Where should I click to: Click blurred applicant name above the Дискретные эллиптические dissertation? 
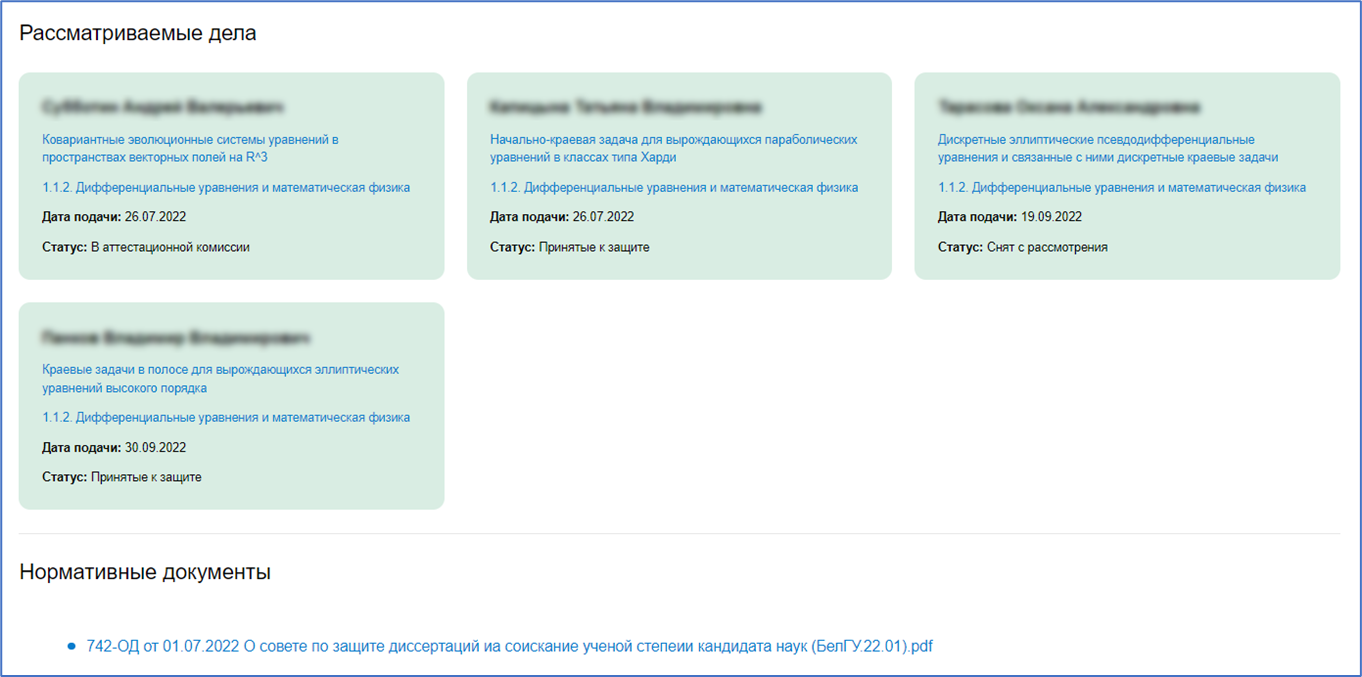tap(1069, 106)
